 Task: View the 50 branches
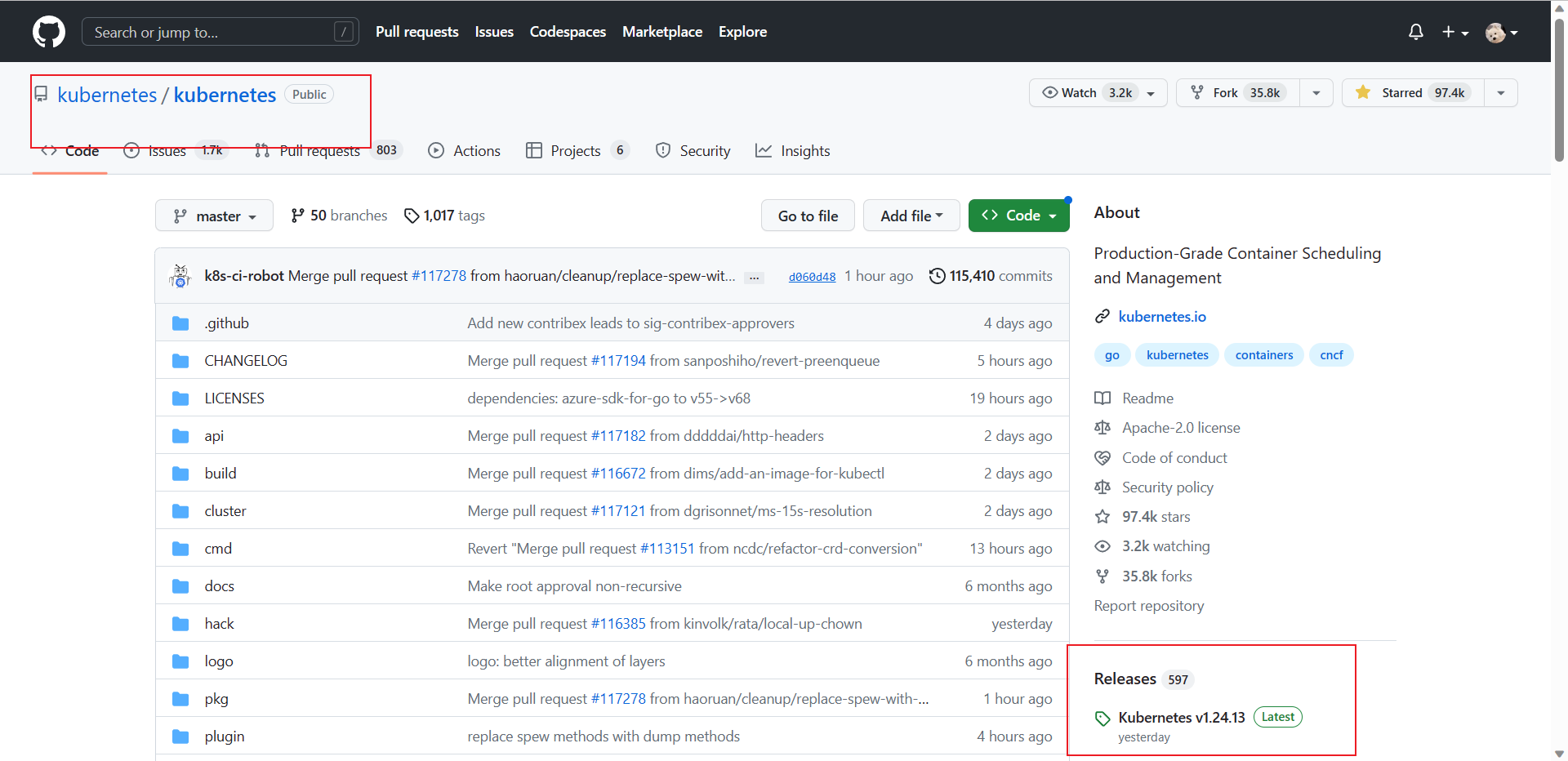[x=339, y=216]
